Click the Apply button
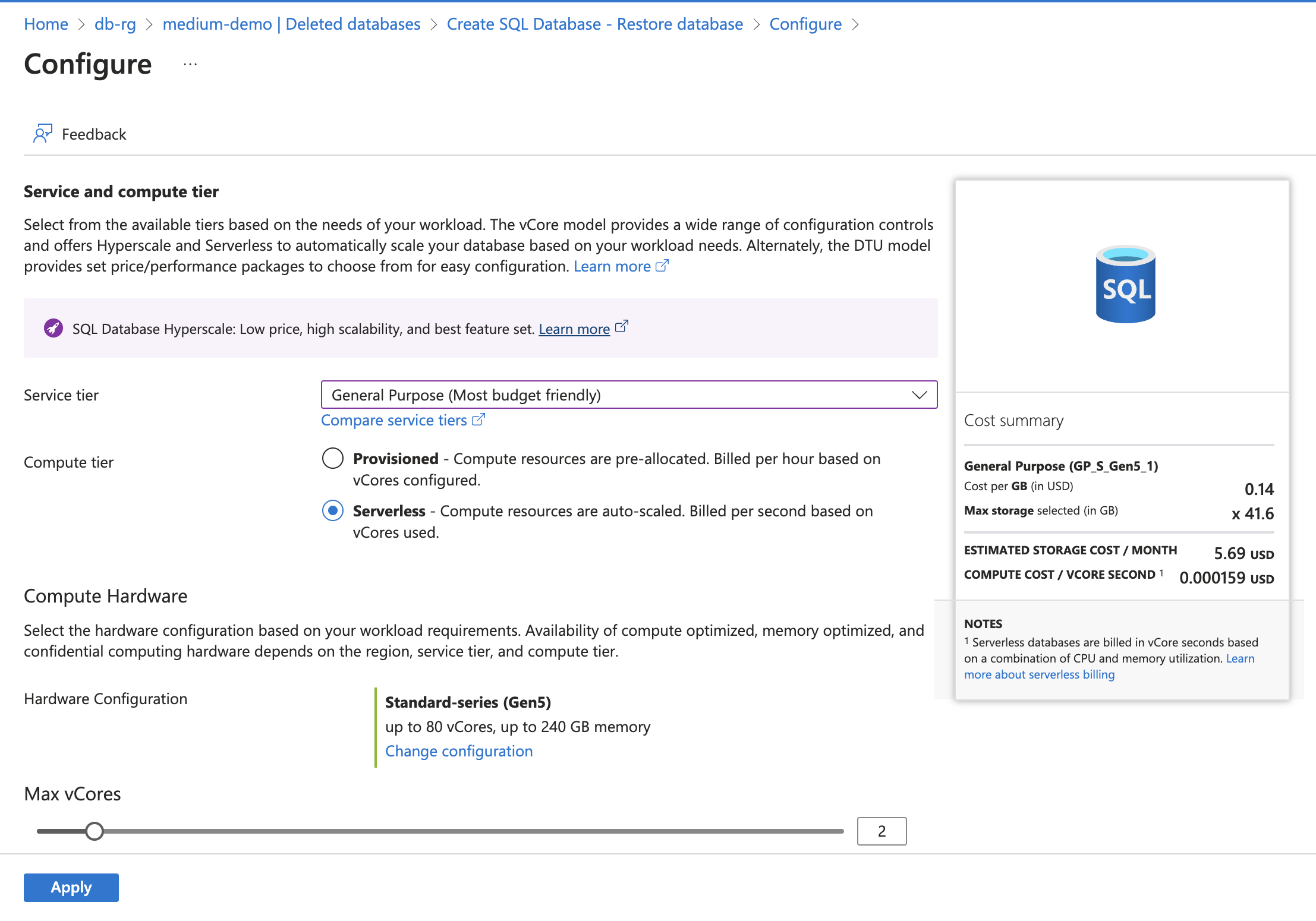This screenshot has width=1316, height=921. (x=71, y=887)
